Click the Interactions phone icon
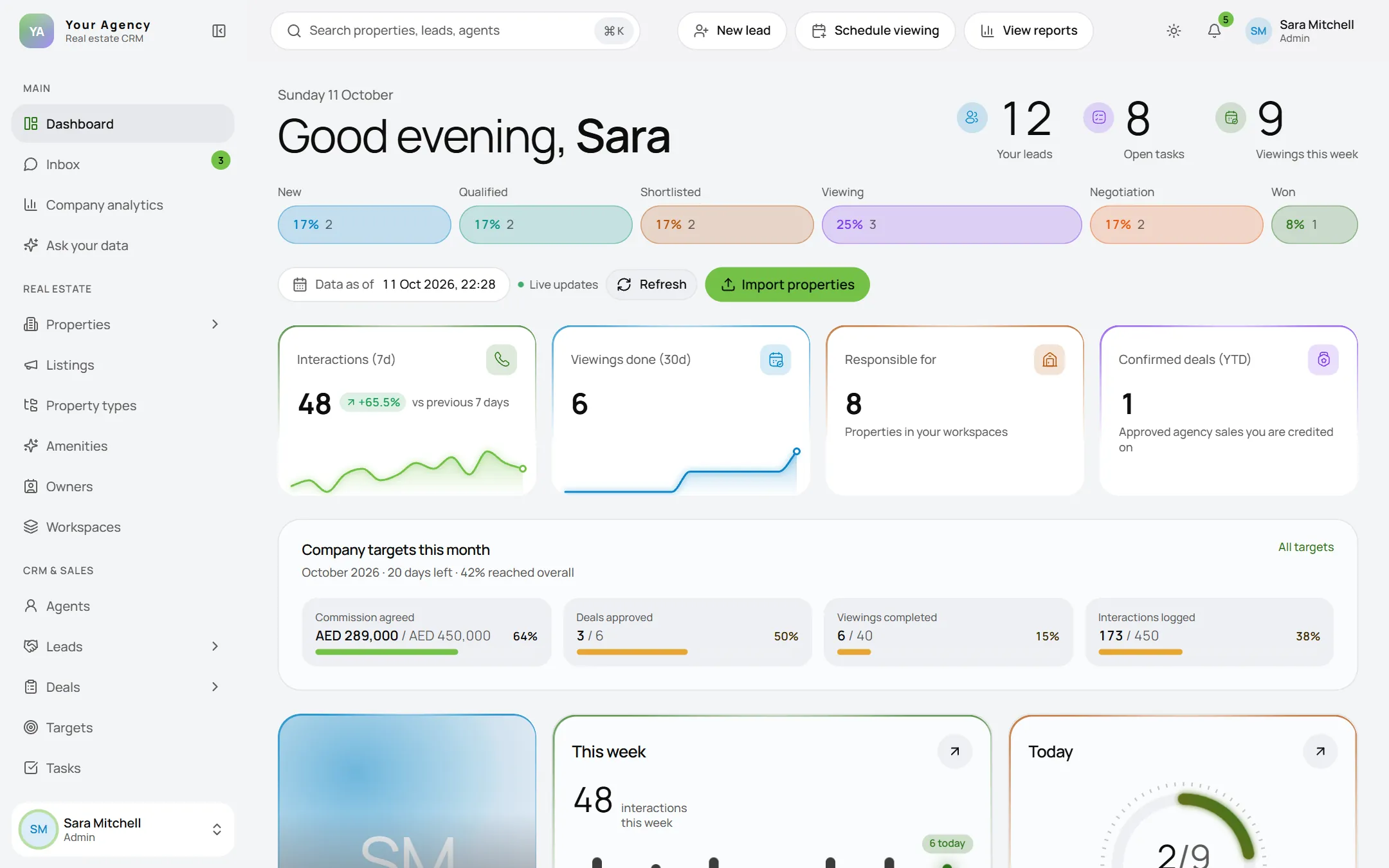This screenshot has width=1389, height=868. tap(502, 359)
